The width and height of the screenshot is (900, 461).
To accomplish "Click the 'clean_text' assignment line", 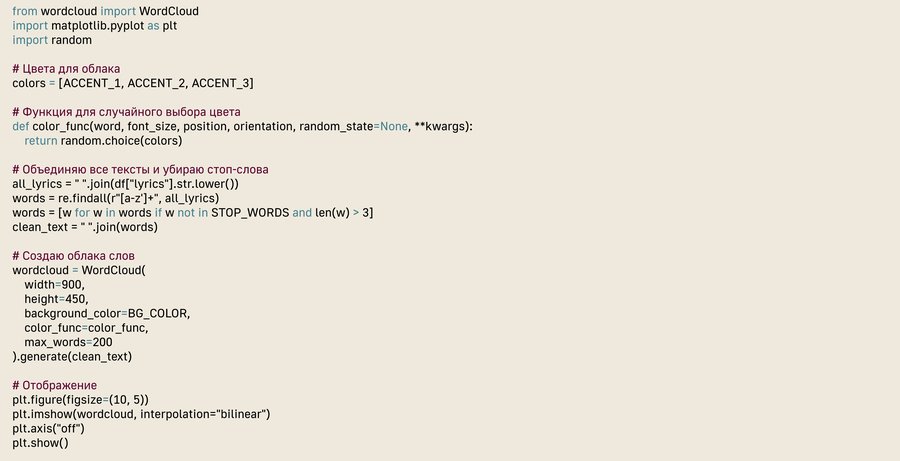I will [85, 227].
